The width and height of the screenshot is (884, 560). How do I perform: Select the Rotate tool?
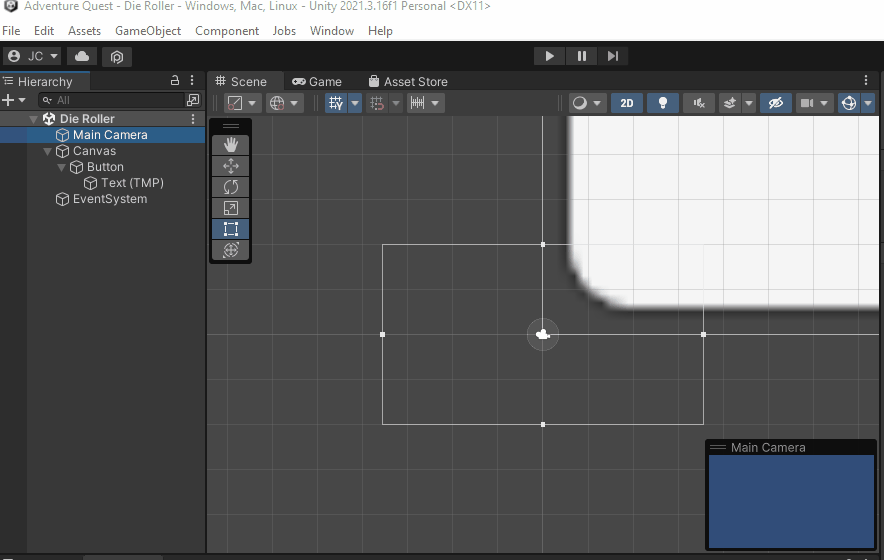pyautogui.click(x=230, y=187)
